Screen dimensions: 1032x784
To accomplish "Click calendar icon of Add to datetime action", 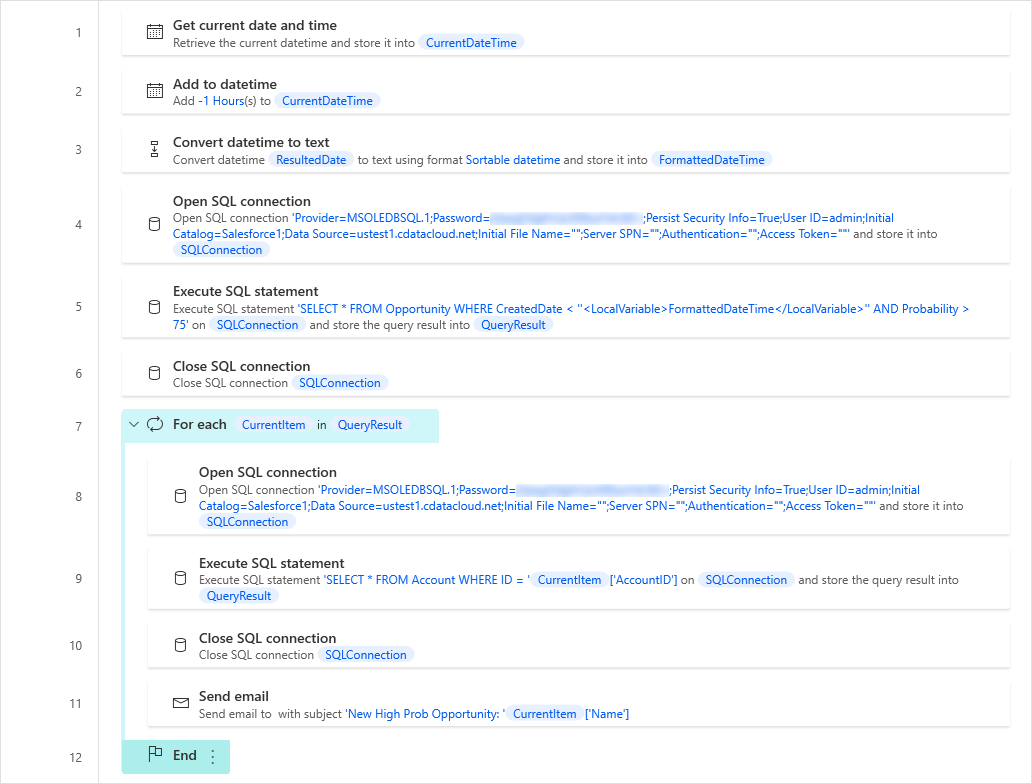I will pos(155,91).
